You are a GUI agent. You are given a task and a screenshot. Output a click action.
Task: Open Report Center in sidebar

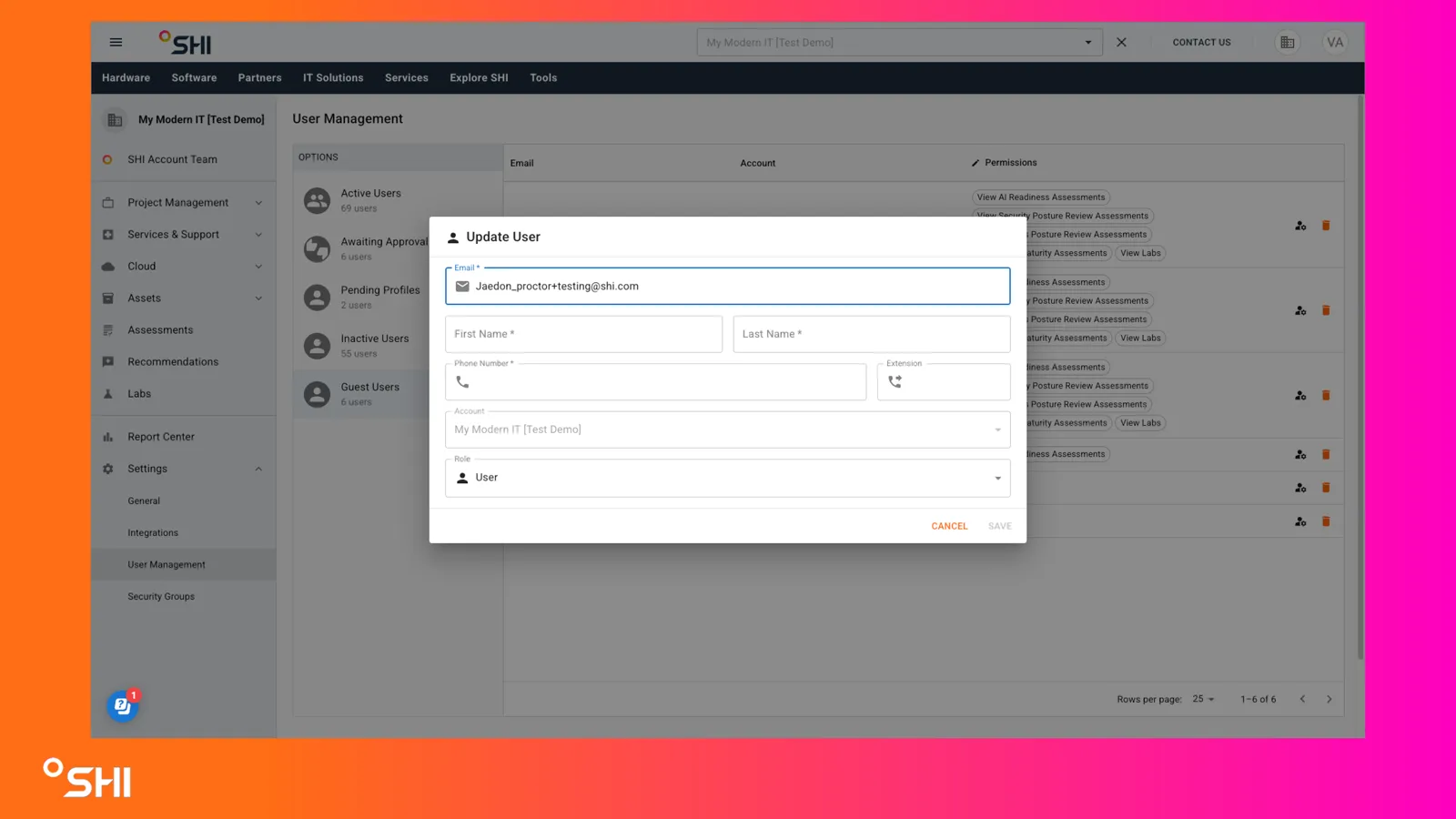tap(161, 437)
